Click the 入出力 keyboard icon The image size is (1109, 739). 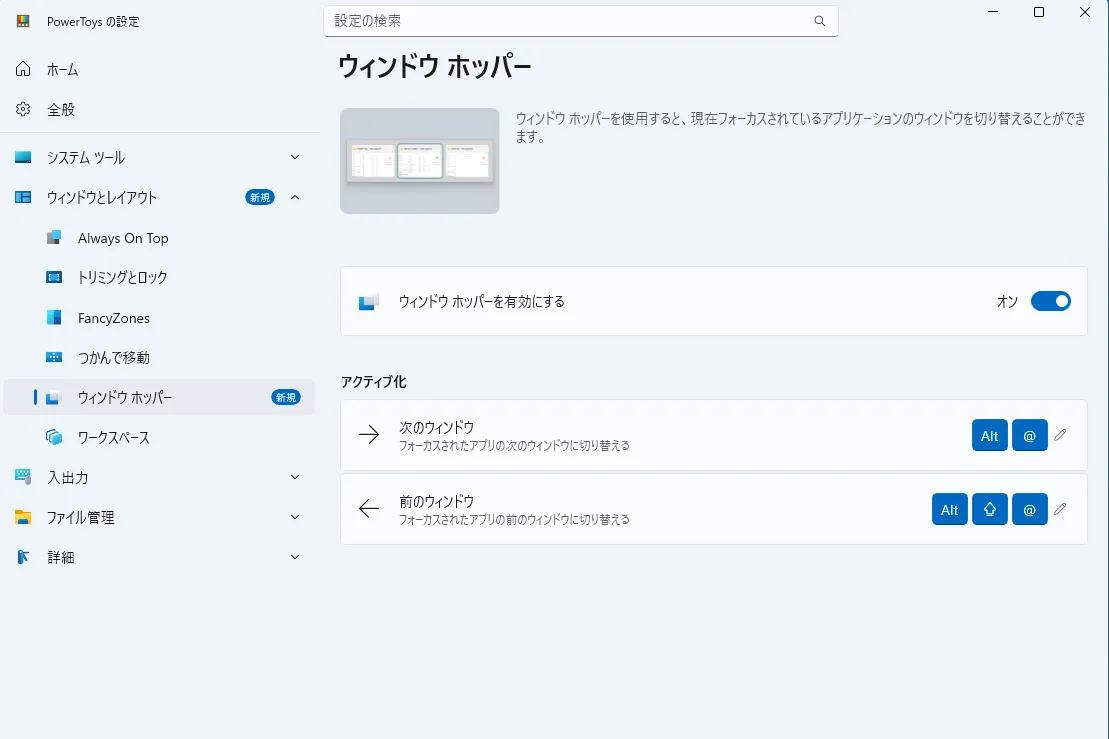[23, 477]
